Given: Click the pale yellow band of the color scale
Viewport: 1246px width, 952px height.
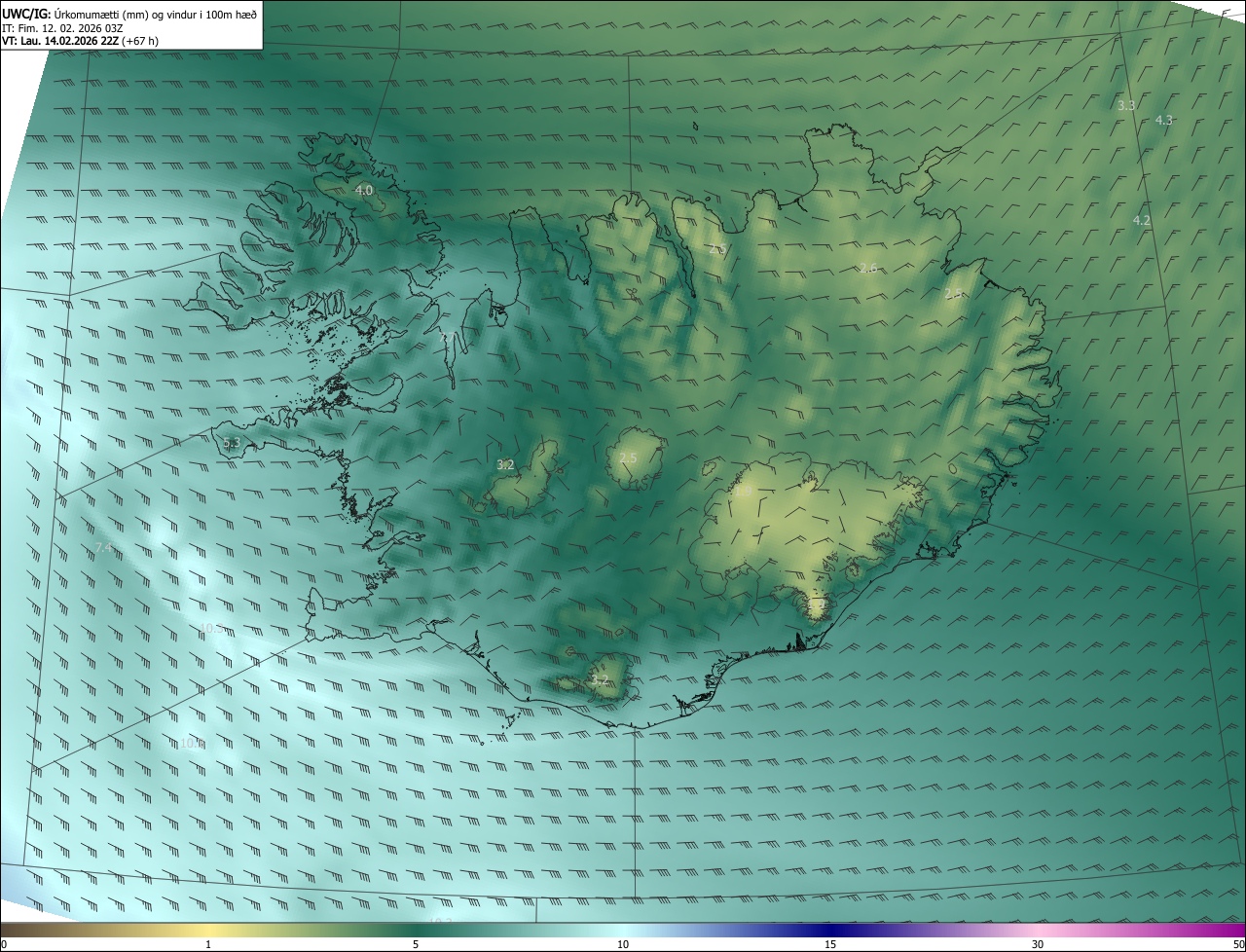Looking at the screenshot, I should click(208, 930).
